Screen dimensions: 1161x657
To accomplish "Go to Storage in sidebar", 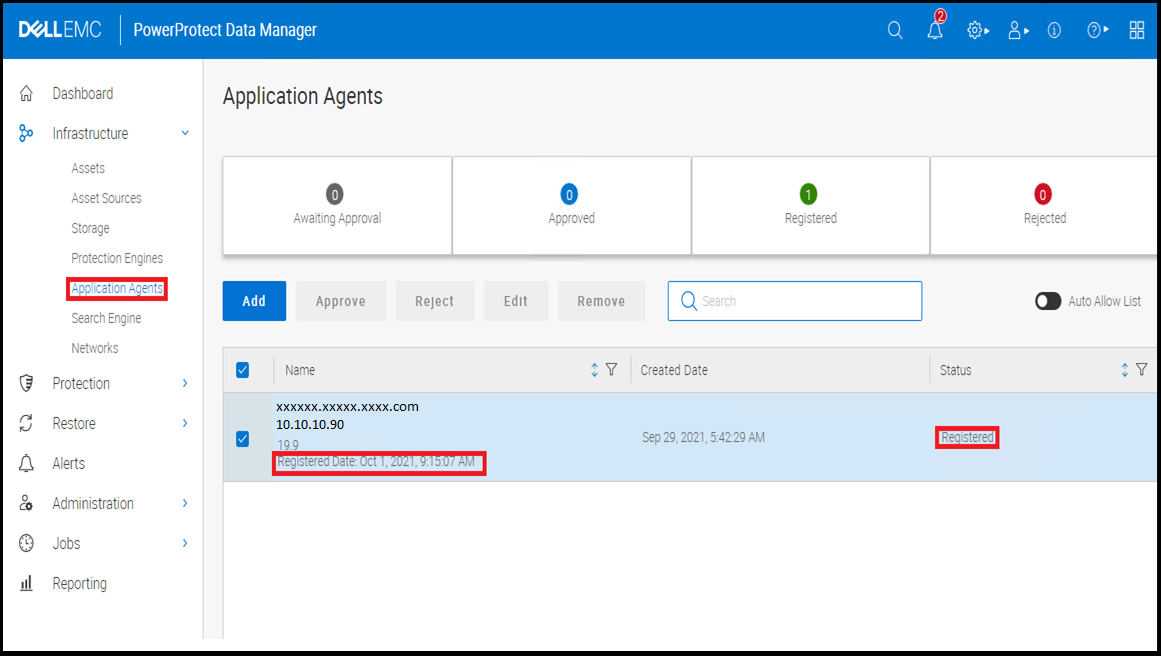I will coord(90,228).
